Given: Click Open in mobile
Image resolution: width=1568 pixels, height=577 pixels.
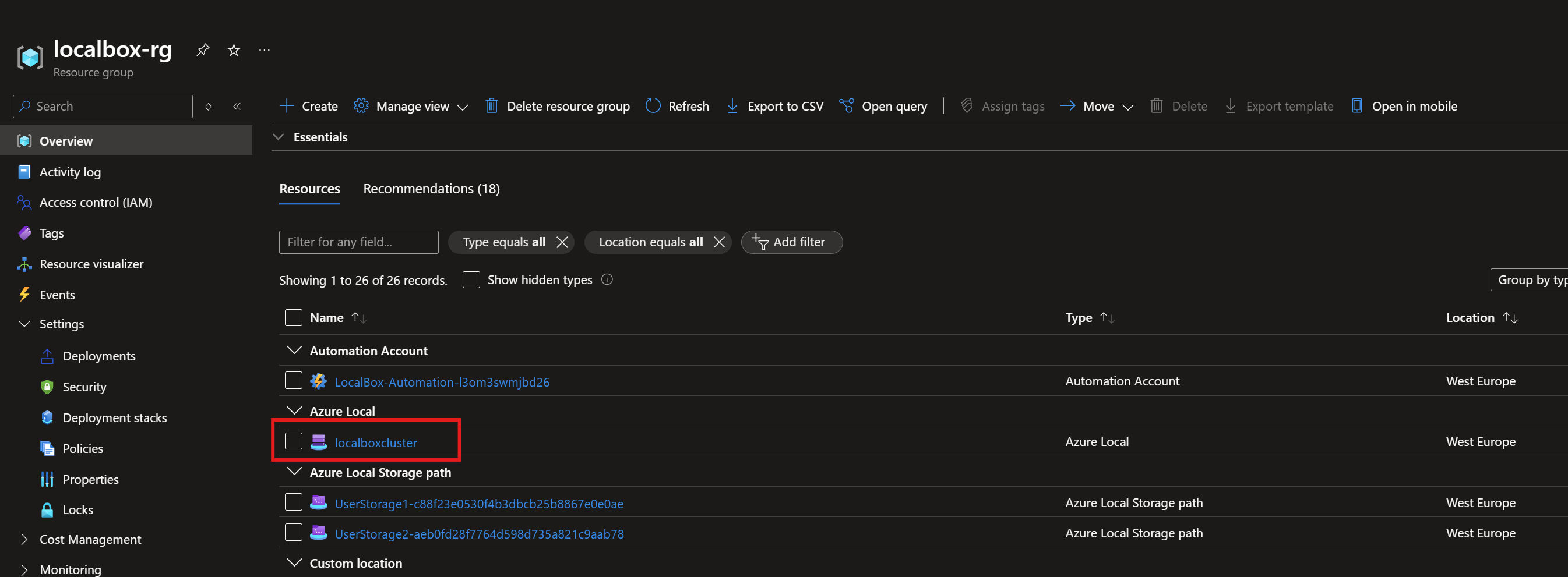Looking at the screenshot, I should 1404,107.
